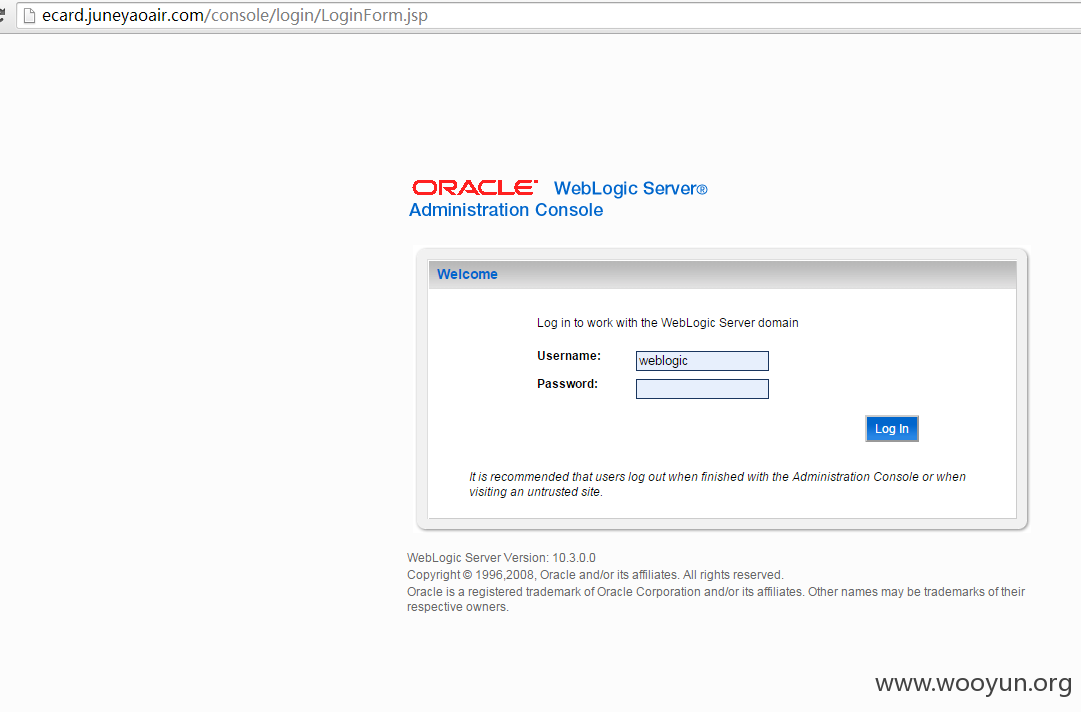Click the Password input field
The height and width of the screenshot is (712, 1081).
coord(702,389)
